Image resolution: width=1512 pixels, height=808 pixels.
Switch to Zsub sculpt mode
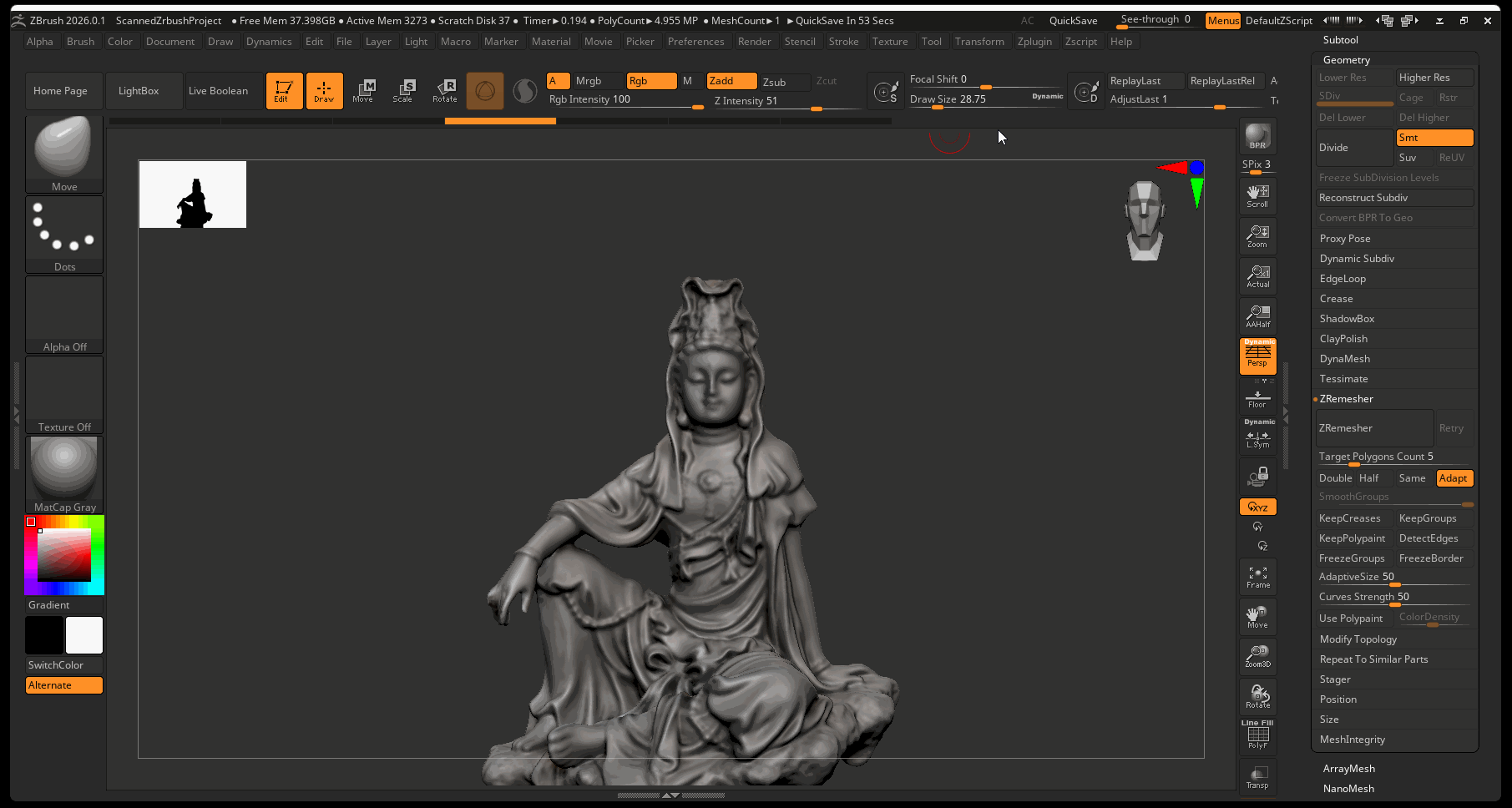tap(774, 82)
